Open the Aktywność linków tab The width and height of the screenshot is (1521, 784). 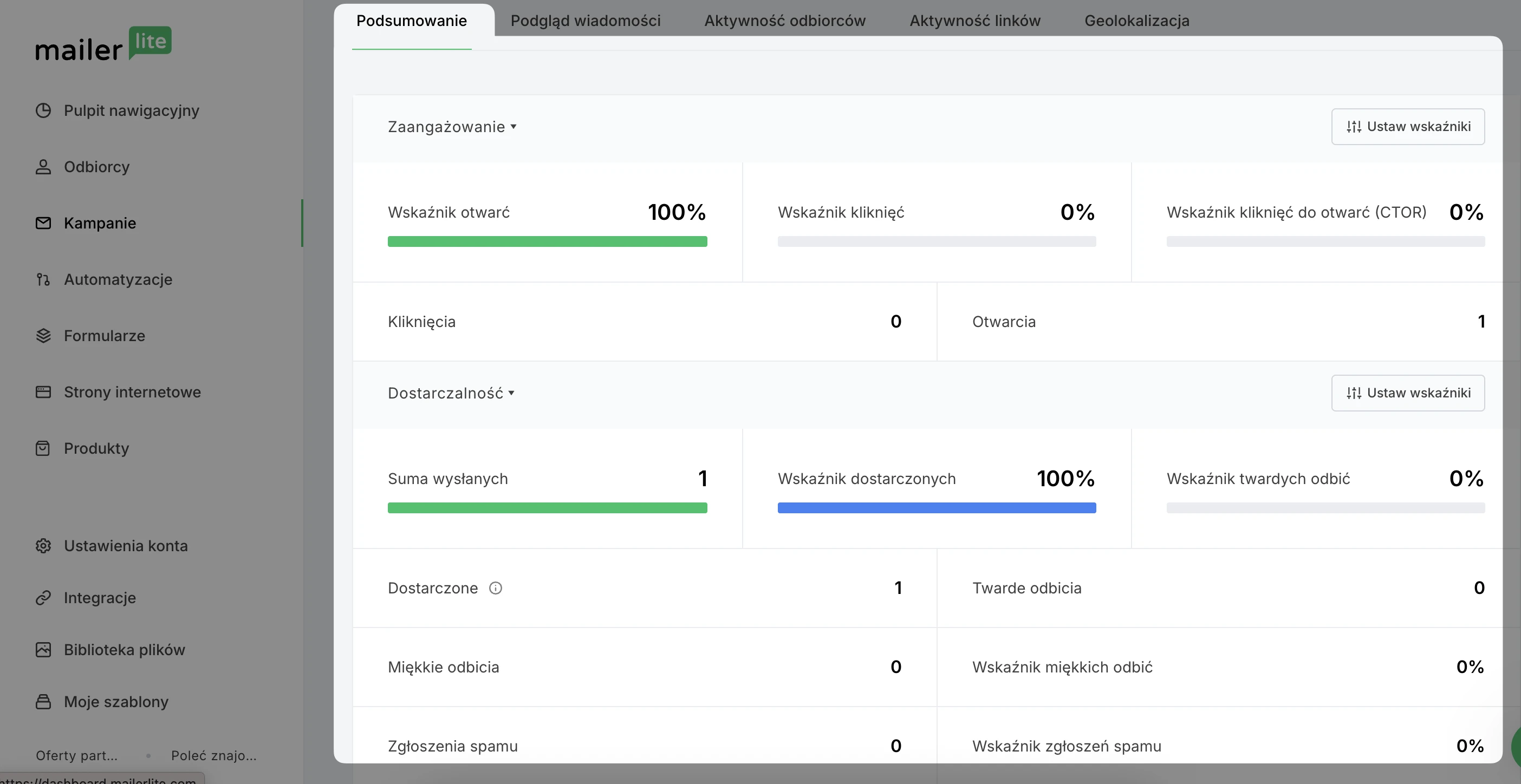975,21
